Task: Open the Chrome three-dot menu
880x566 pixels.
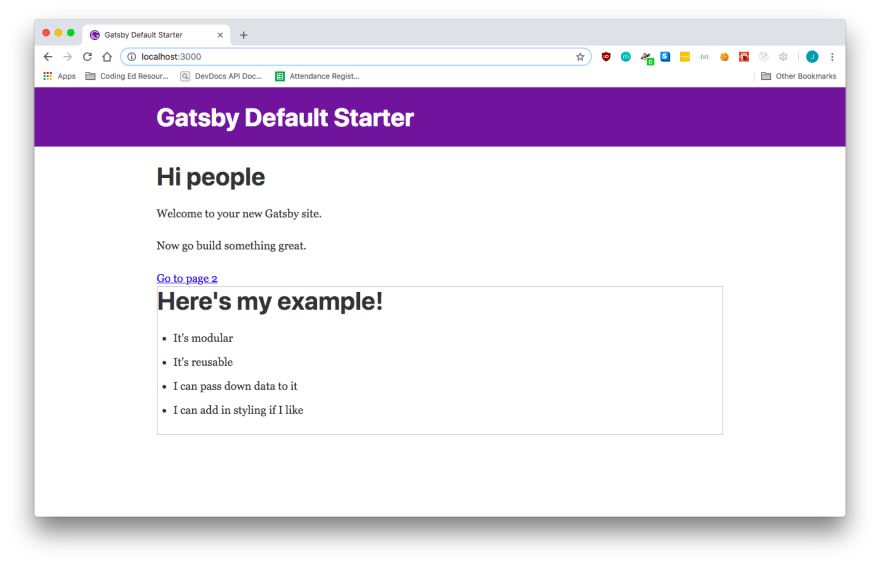Action: pos(832,57)
